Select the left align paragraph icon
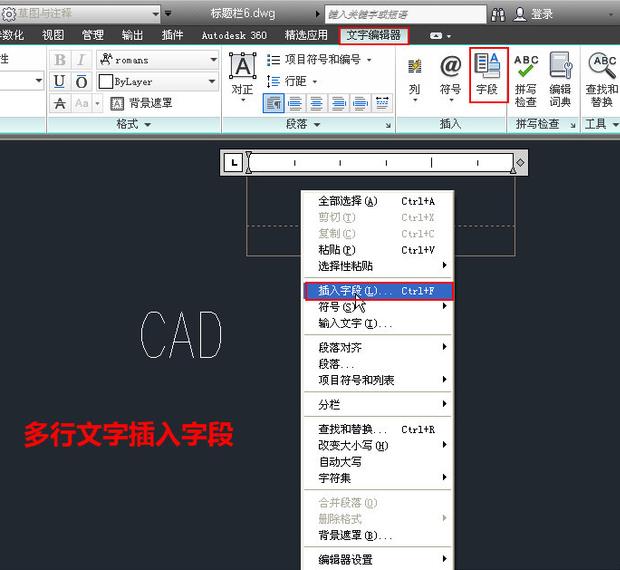Viewport: 620px width, 570px height. pyautogui.click(x=295, y=104)
